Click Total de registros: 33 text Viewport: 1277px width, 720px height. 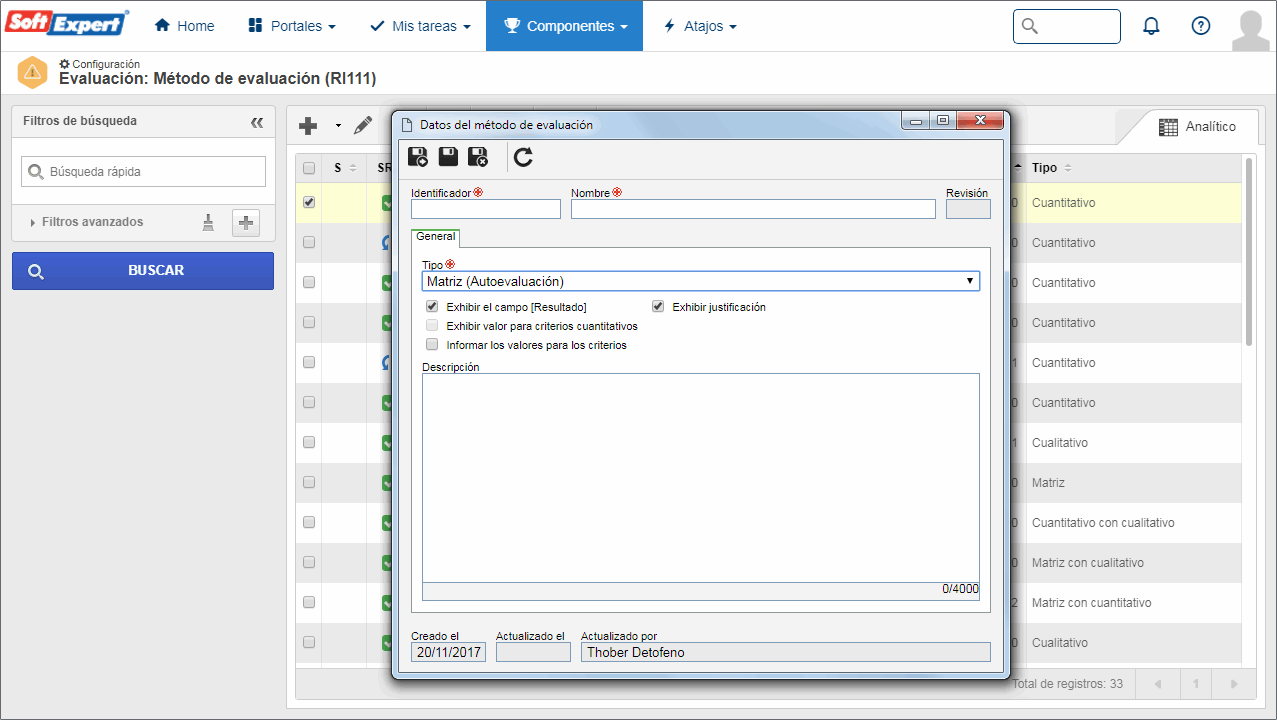tap(1067, 684)
